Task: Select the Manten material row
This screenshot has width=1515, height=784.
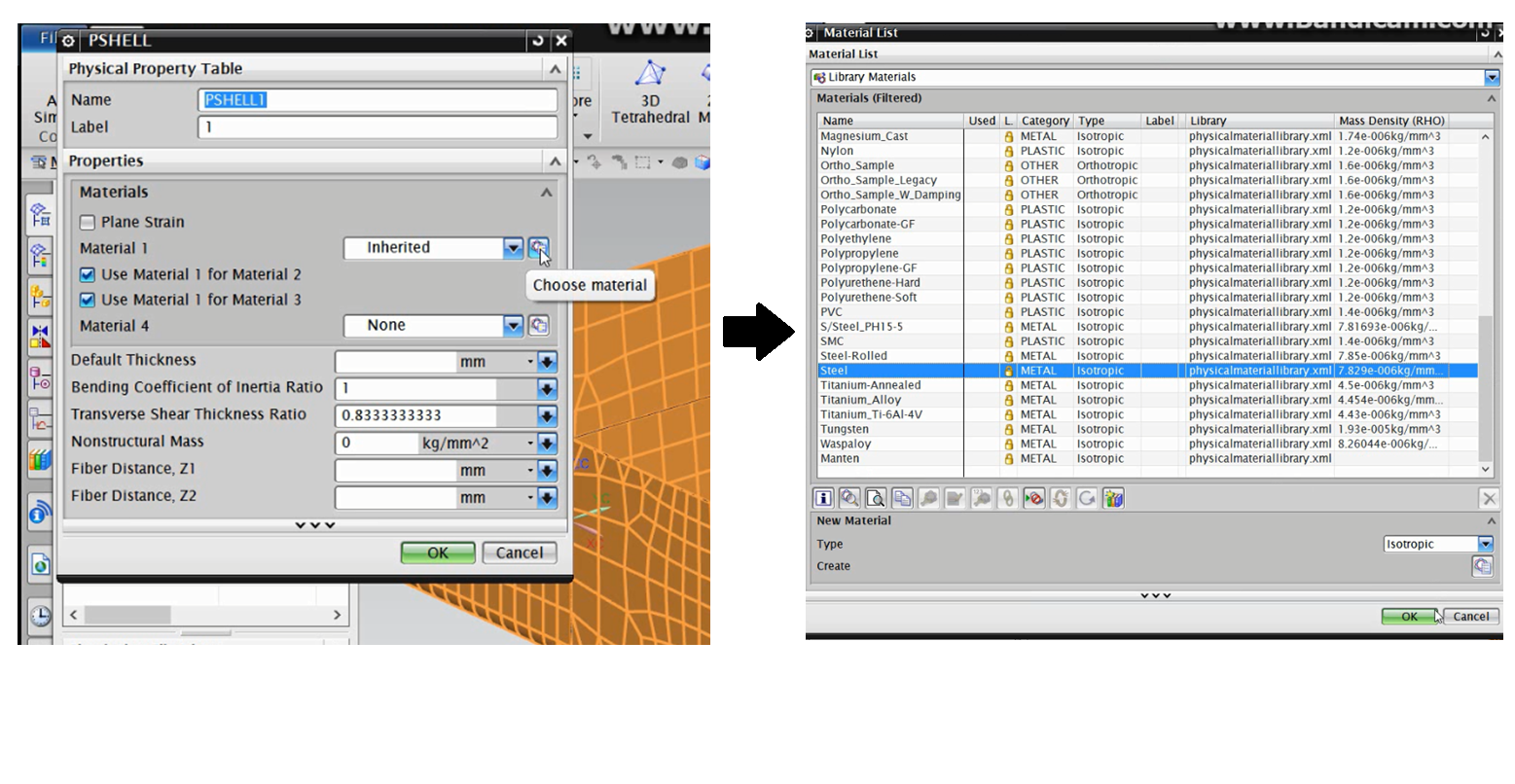Action: [x=1147, y=458]
